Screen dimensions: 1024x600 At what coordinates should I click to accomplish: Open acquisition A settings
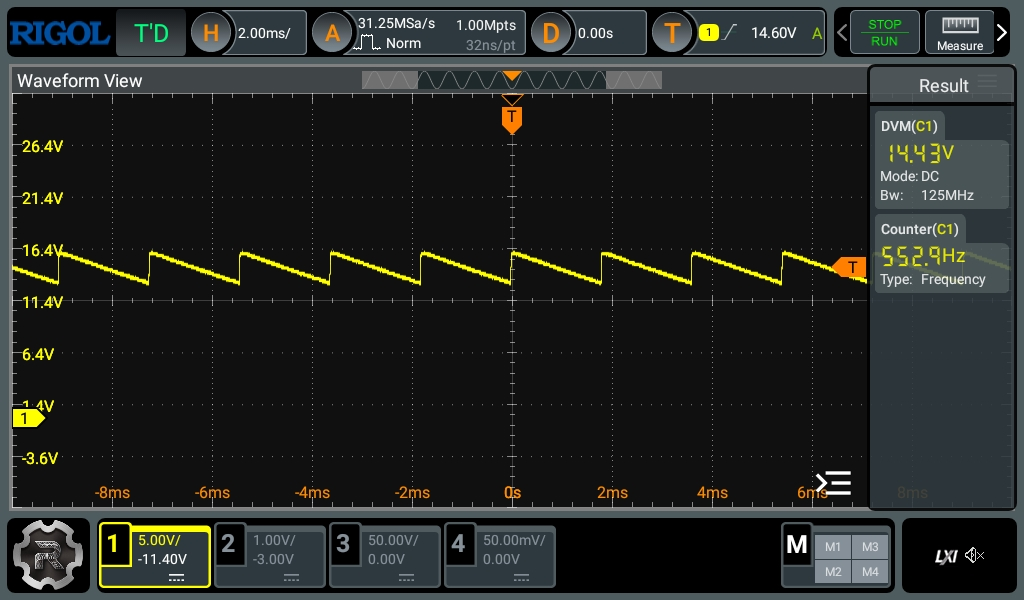(x=332, y=33)
